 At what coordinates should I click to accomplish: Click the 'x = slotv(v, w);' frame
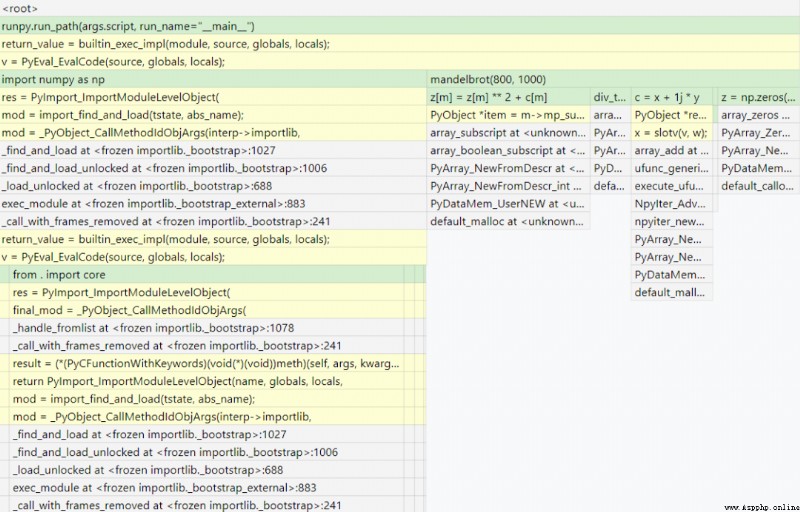pos(671,133)
